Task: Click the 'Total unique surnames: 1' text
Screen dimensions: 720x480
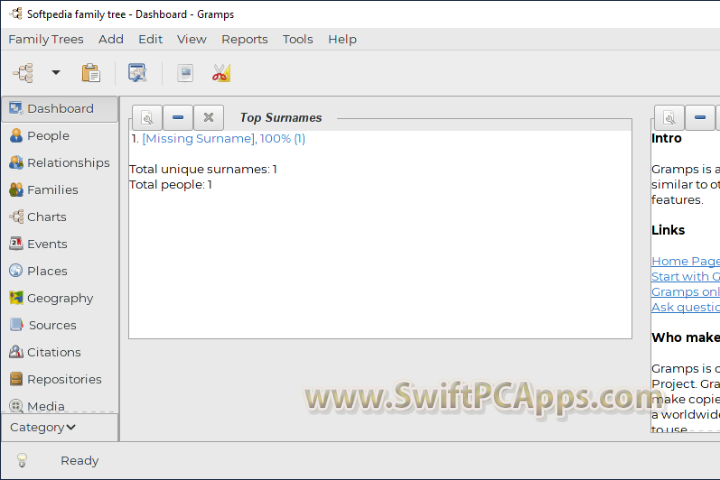Action: [x=203, y=169]
